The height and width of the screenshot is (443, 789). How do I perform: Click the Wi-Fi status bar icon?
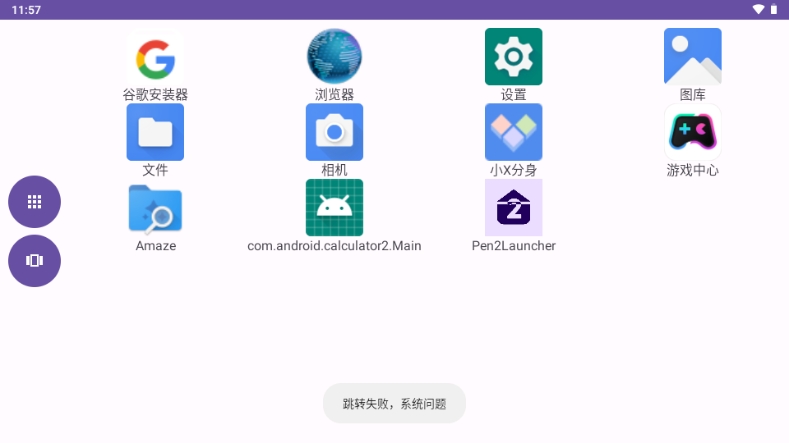[x=758, y=9]
